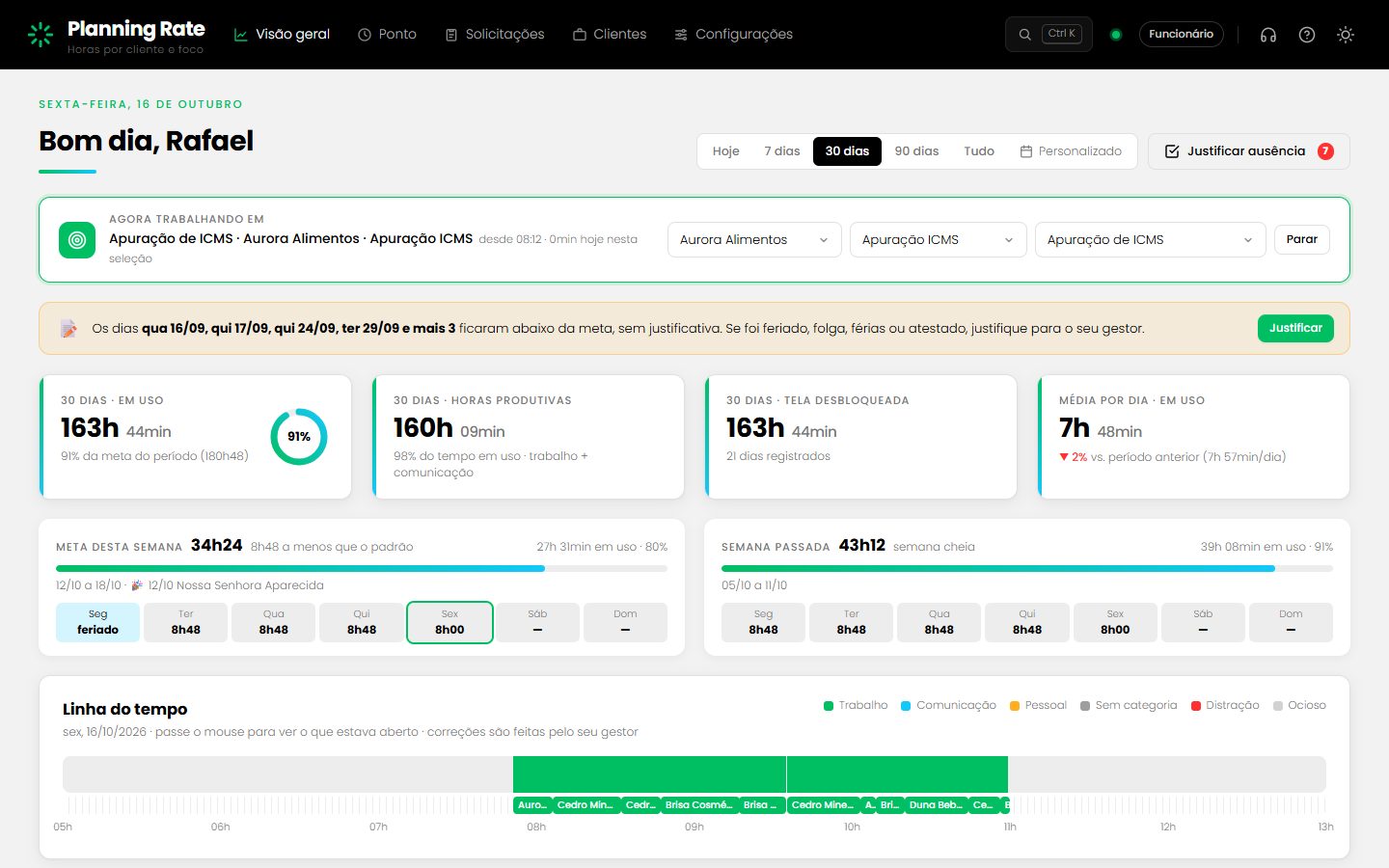Select Sex 8h00 under Meta desta semana
The image size is (1389, 868).
449,622
